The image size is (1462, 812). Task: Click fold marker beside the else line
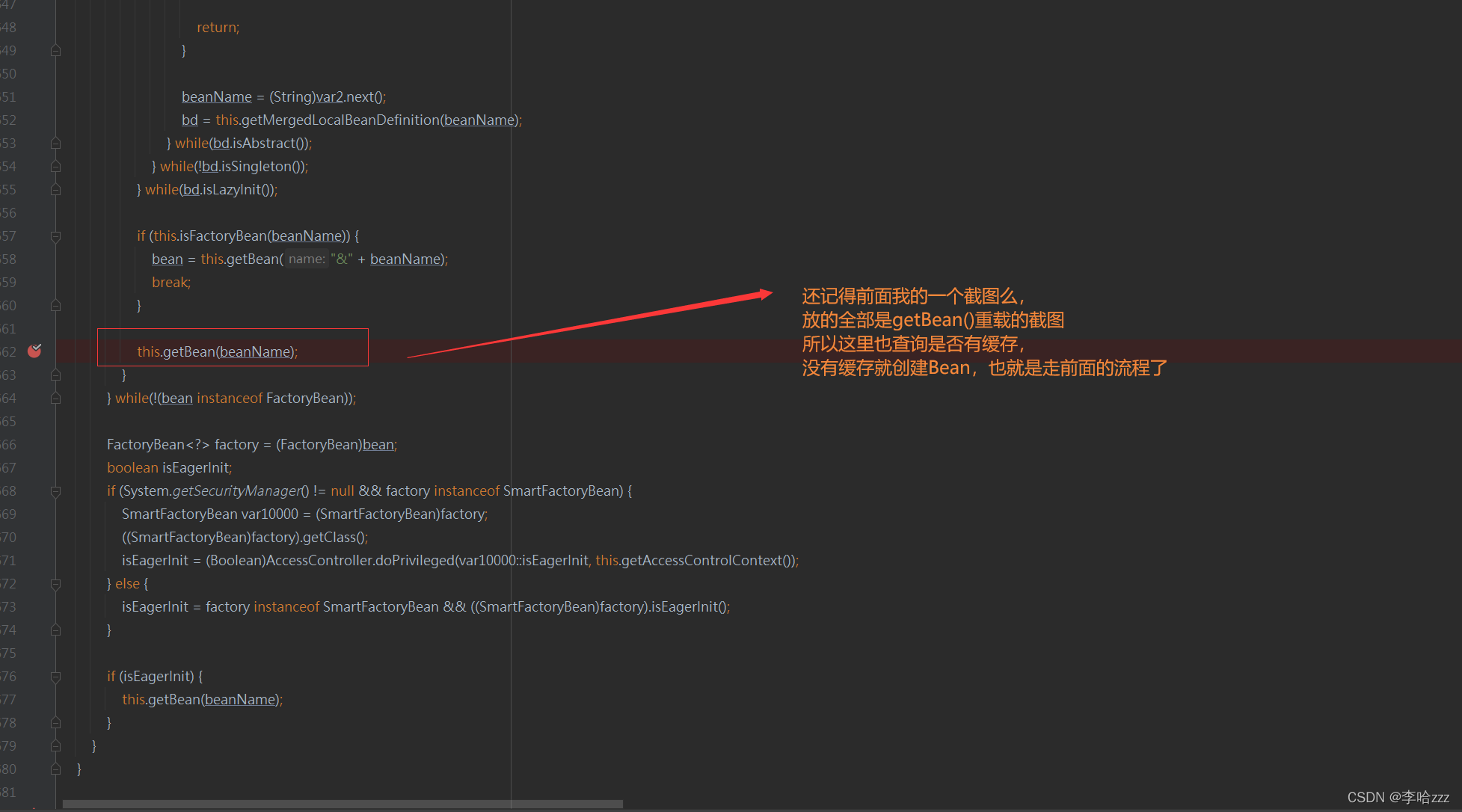pyautogui.click(x=55, y=584)
